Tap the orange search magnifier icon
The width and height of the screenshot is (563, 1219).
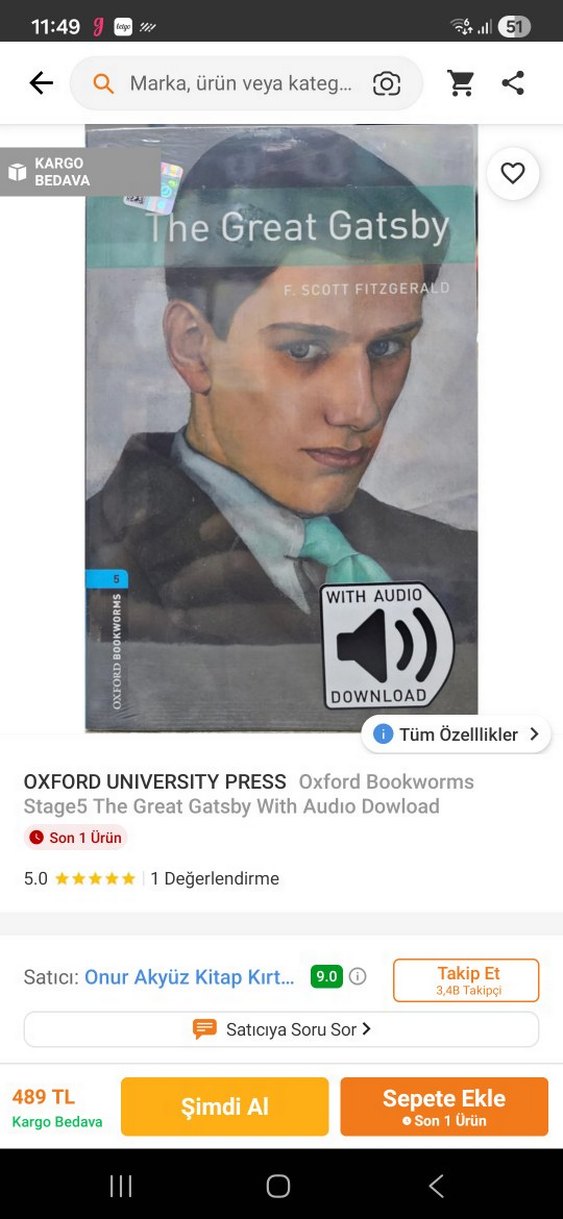(103, 84)
